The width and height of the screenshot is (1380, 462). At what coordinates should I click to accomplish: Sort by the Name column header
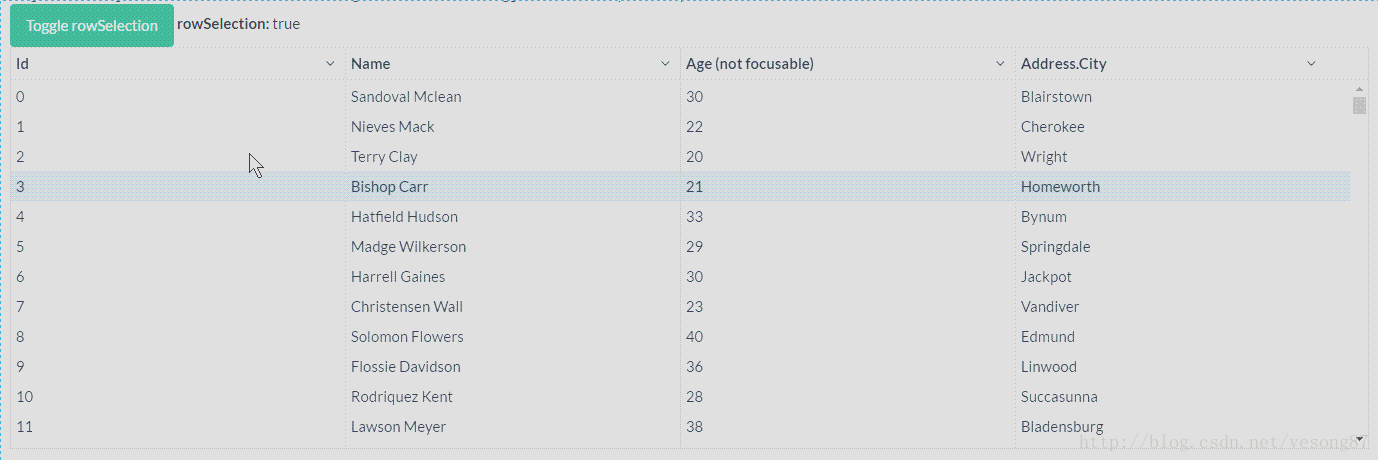(x=371, y=64)
